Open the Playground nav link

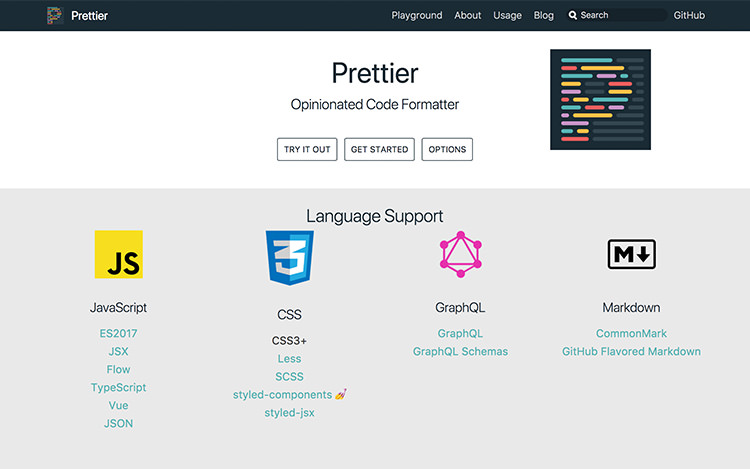(417, 15)
